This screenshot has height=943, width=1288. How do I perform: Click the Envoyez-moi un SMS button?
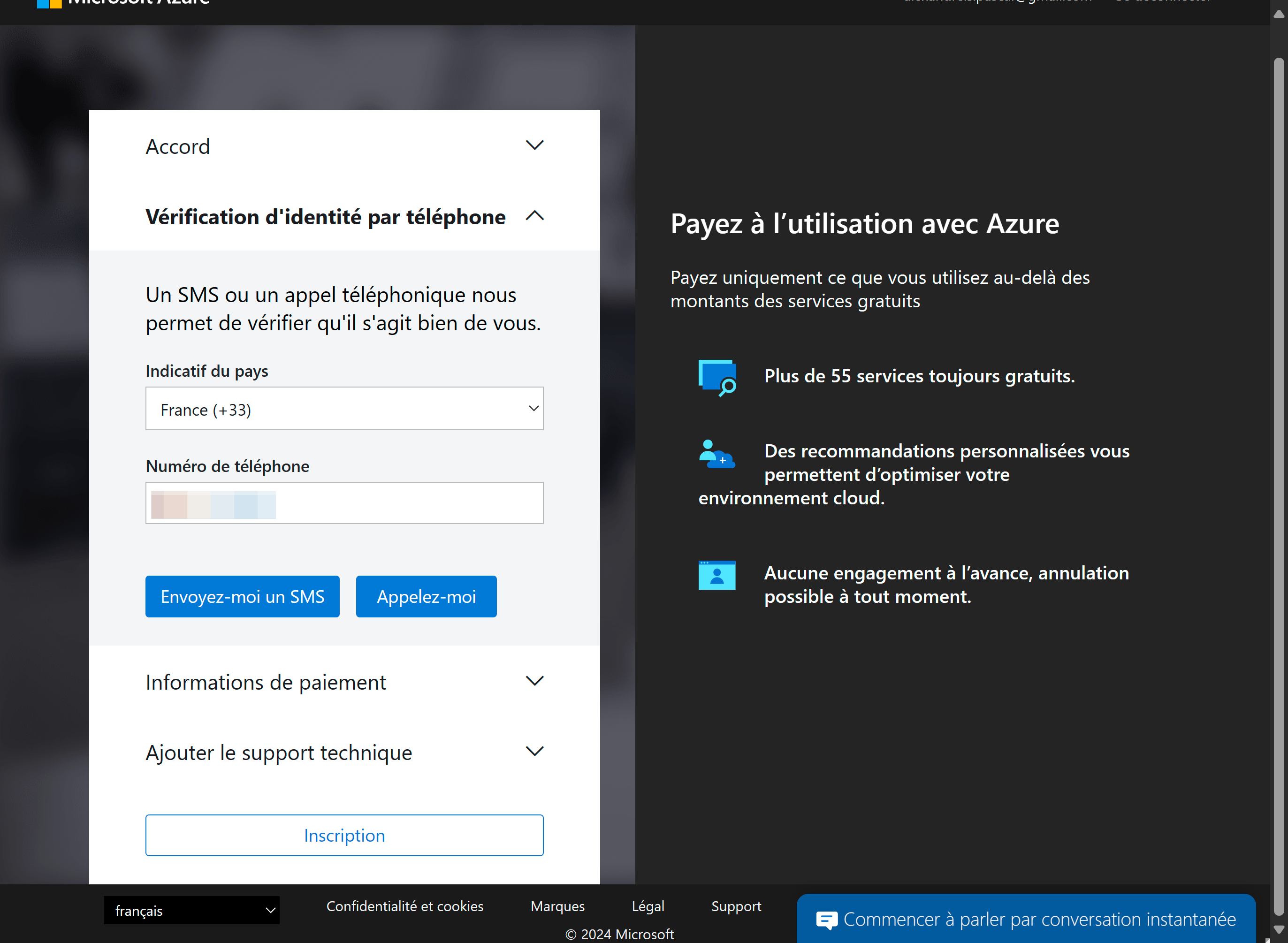coord(243,596)
